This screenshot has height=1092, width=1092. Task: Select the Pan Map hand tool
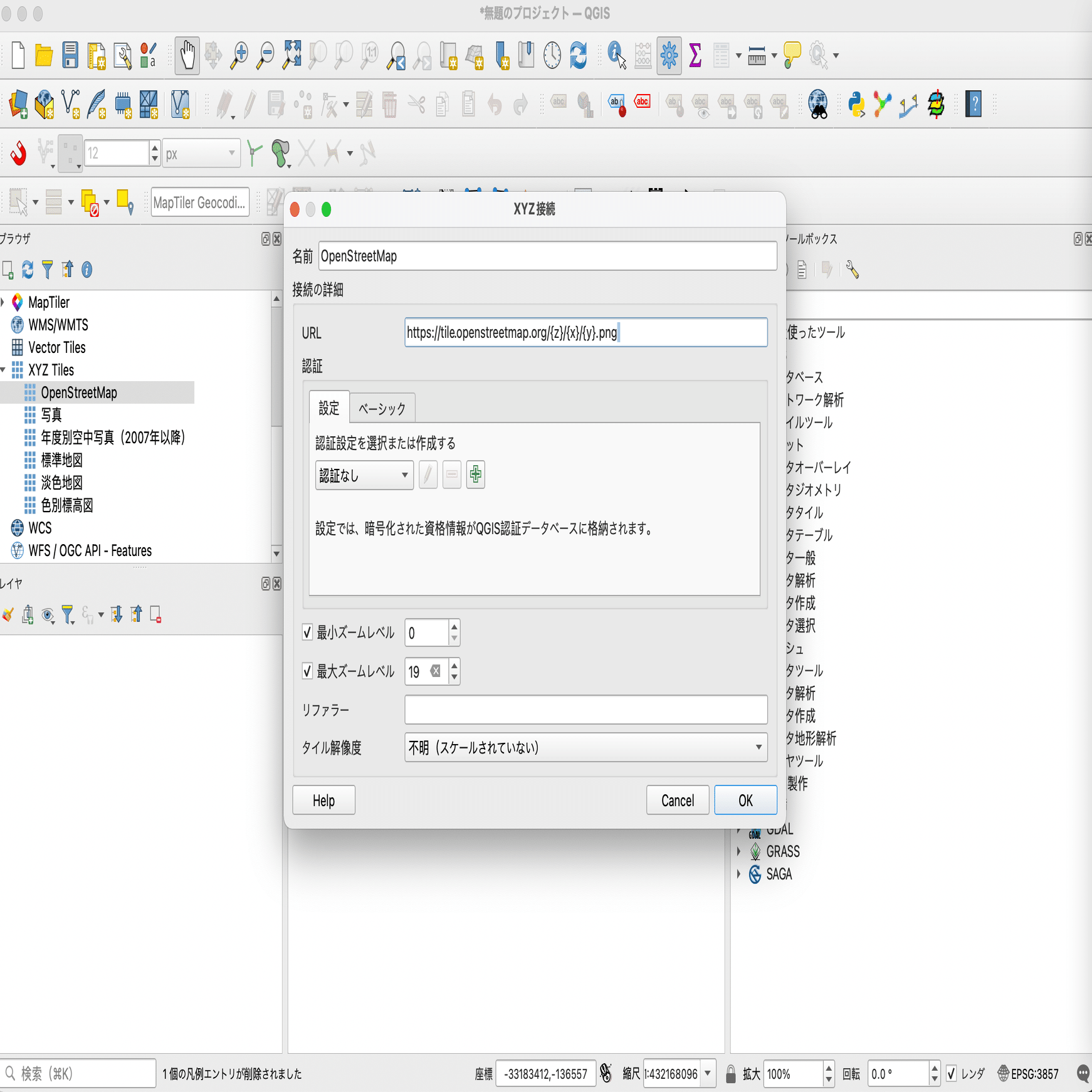187,55
